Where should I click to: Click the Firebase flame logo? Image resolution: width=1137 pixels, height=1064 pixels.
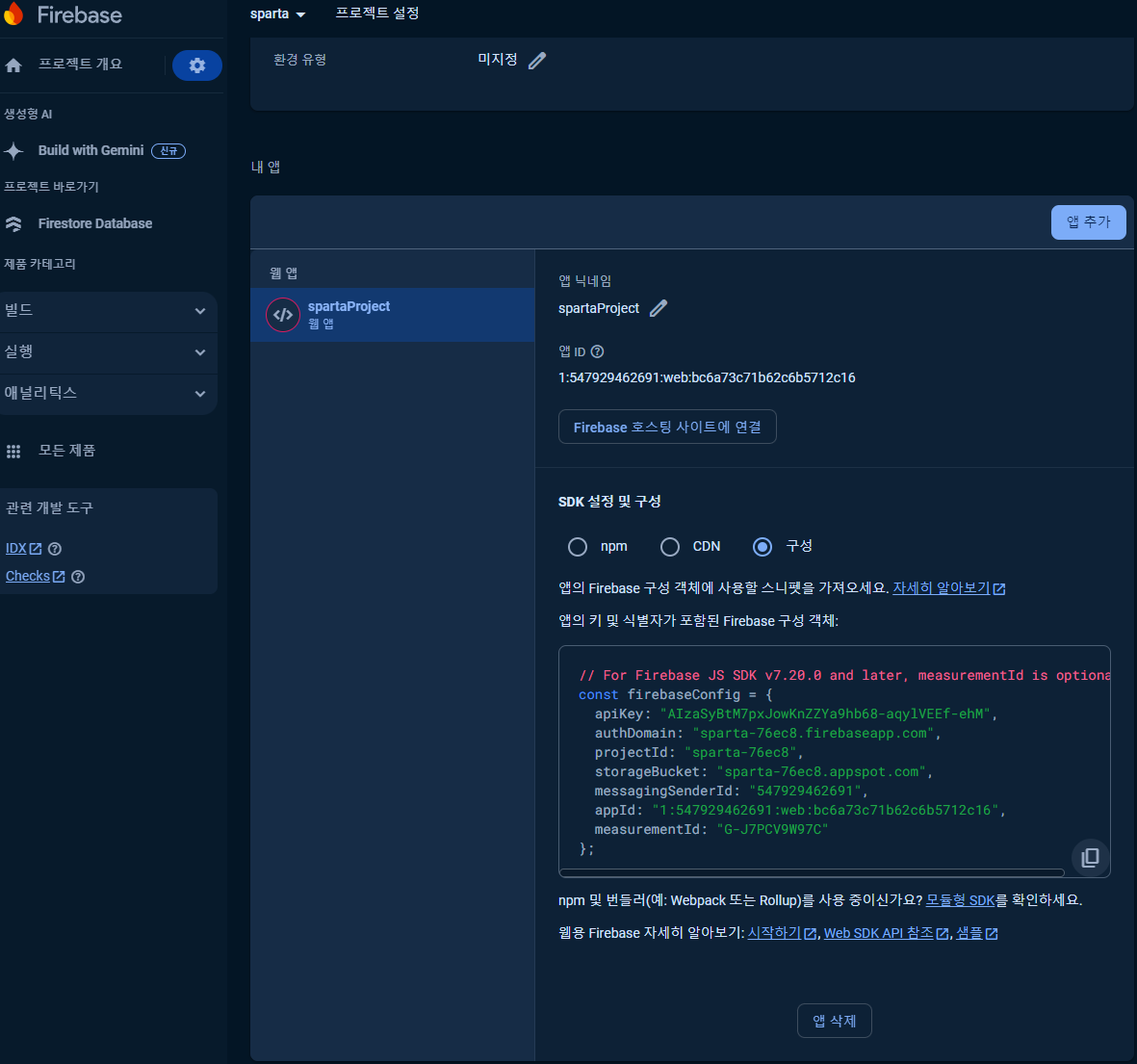click(x=13, y=14)
